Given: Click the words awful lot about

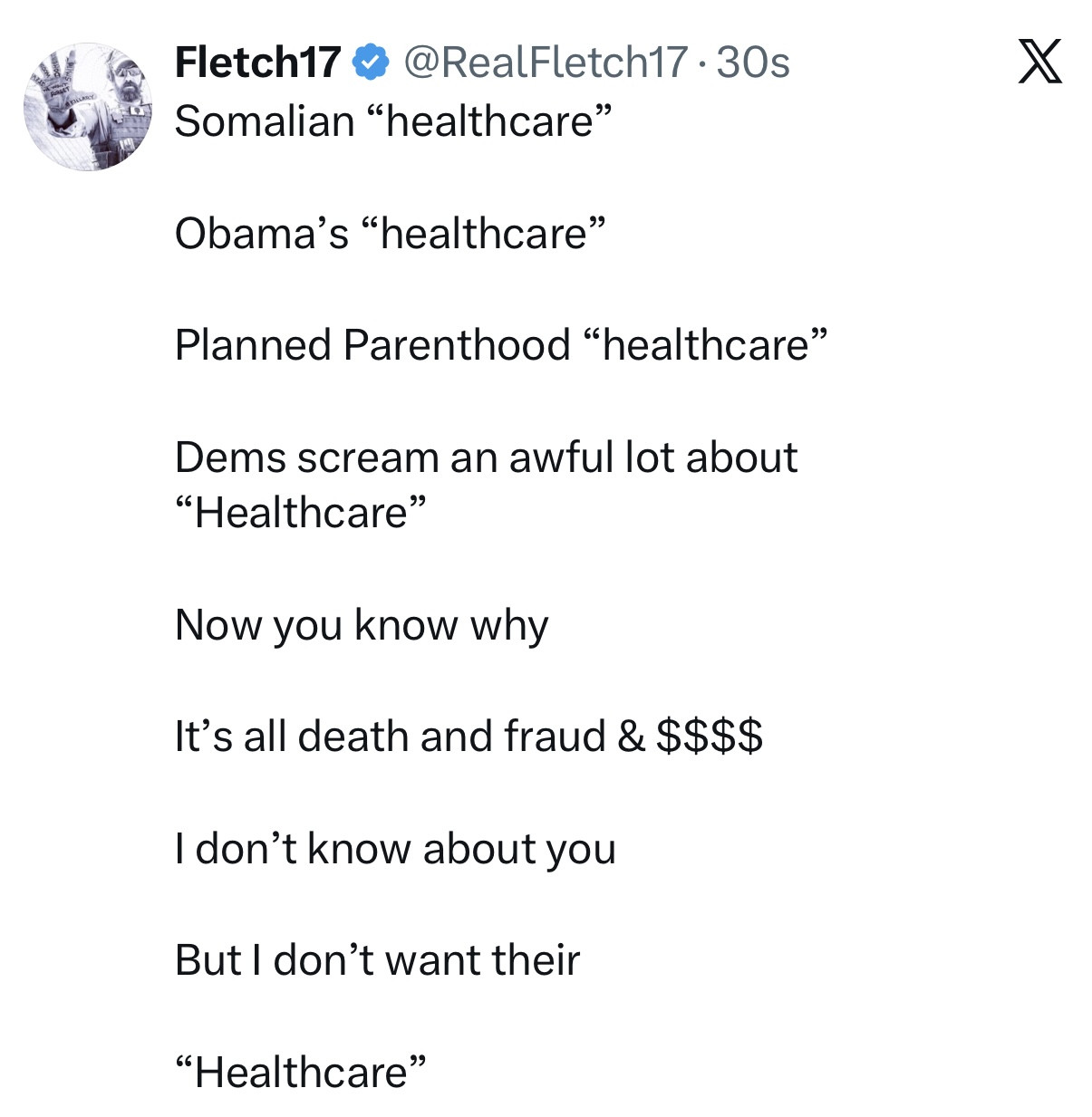Looking at the screenshot, I should click(x=652, y=457).
